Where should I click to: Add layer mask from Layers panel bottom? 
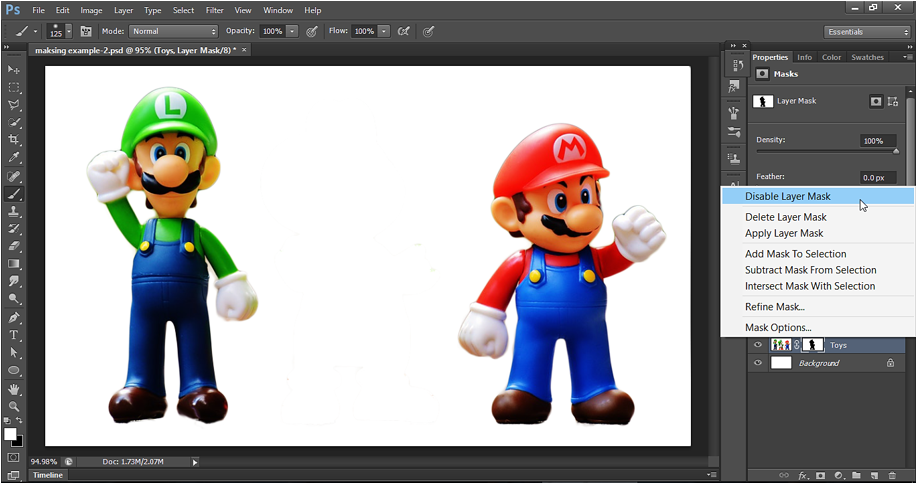pyautogui.click(x=821, y=476)
